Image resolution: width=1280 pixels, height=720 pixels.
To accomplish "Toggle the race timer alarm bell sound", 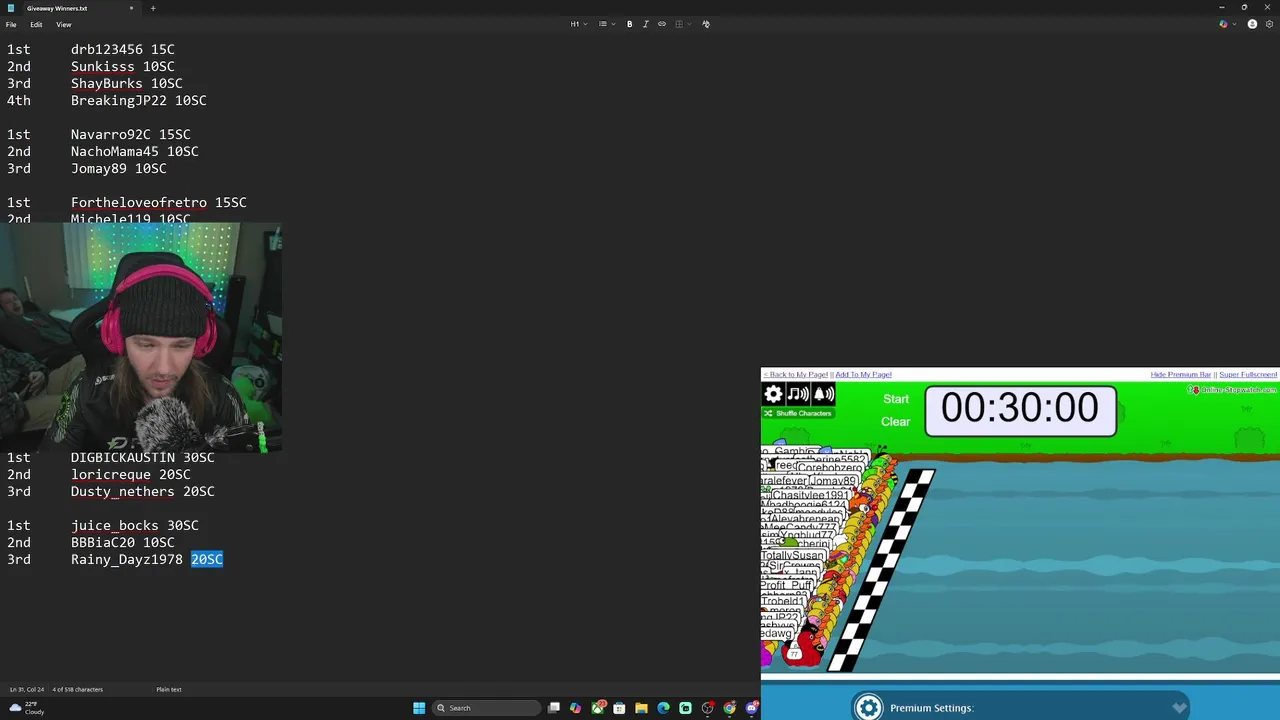I will coord(824,394).
